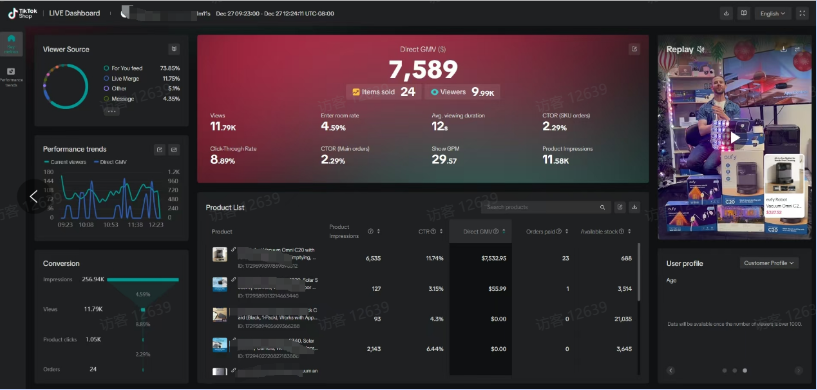Image resolution: width=817 pixels, height=390 pixels.
Task: Click the LIVE Dashboard title
Action: [75, 14]
